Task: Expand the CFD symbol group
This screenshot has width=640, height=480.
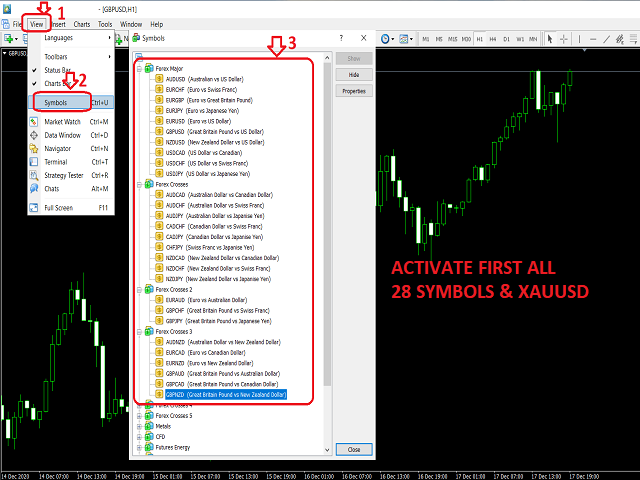Action: tap(139, 436)
